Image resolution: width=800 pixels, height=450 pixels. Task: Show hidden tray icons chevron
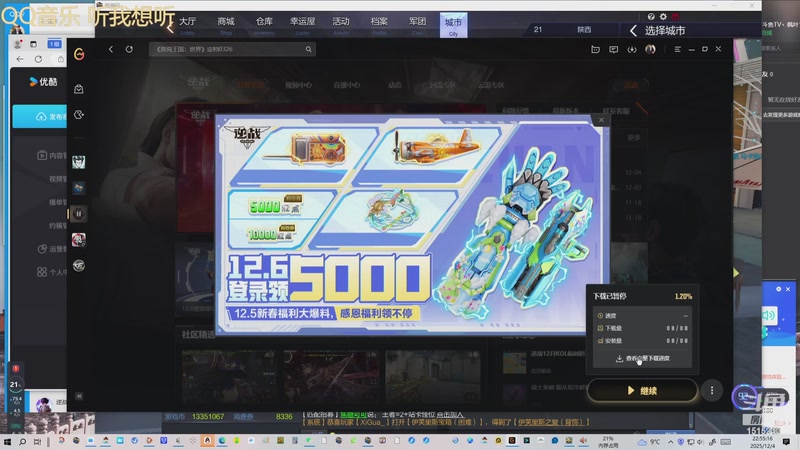tap(670, 442)
